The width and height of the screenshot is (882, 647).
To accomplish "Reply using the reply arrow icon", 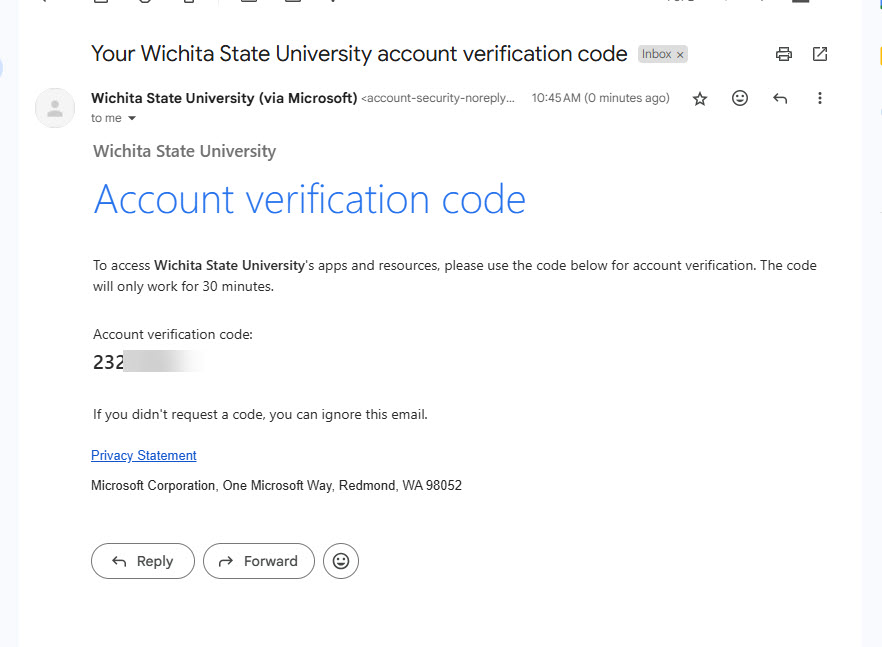I will [780, 98].
